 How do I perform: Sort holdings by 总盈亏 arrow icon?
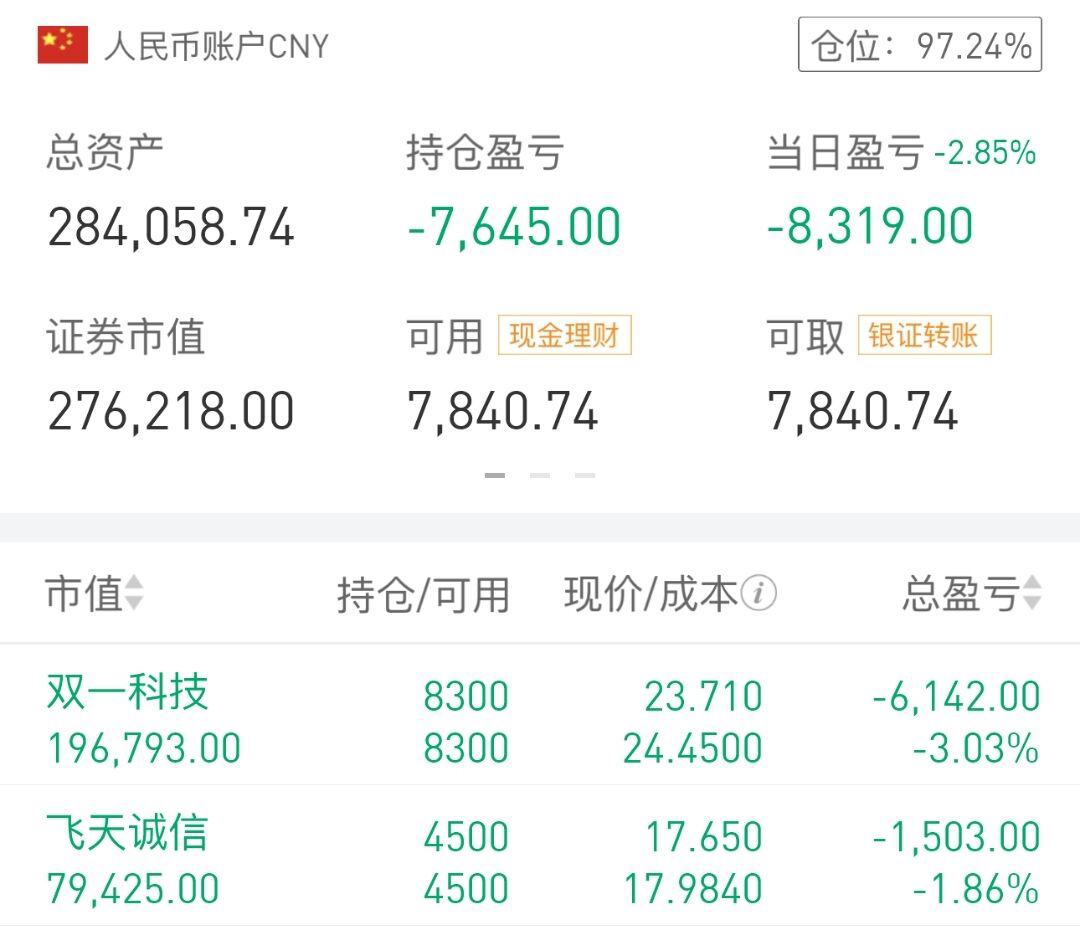tap(1031, 592)
